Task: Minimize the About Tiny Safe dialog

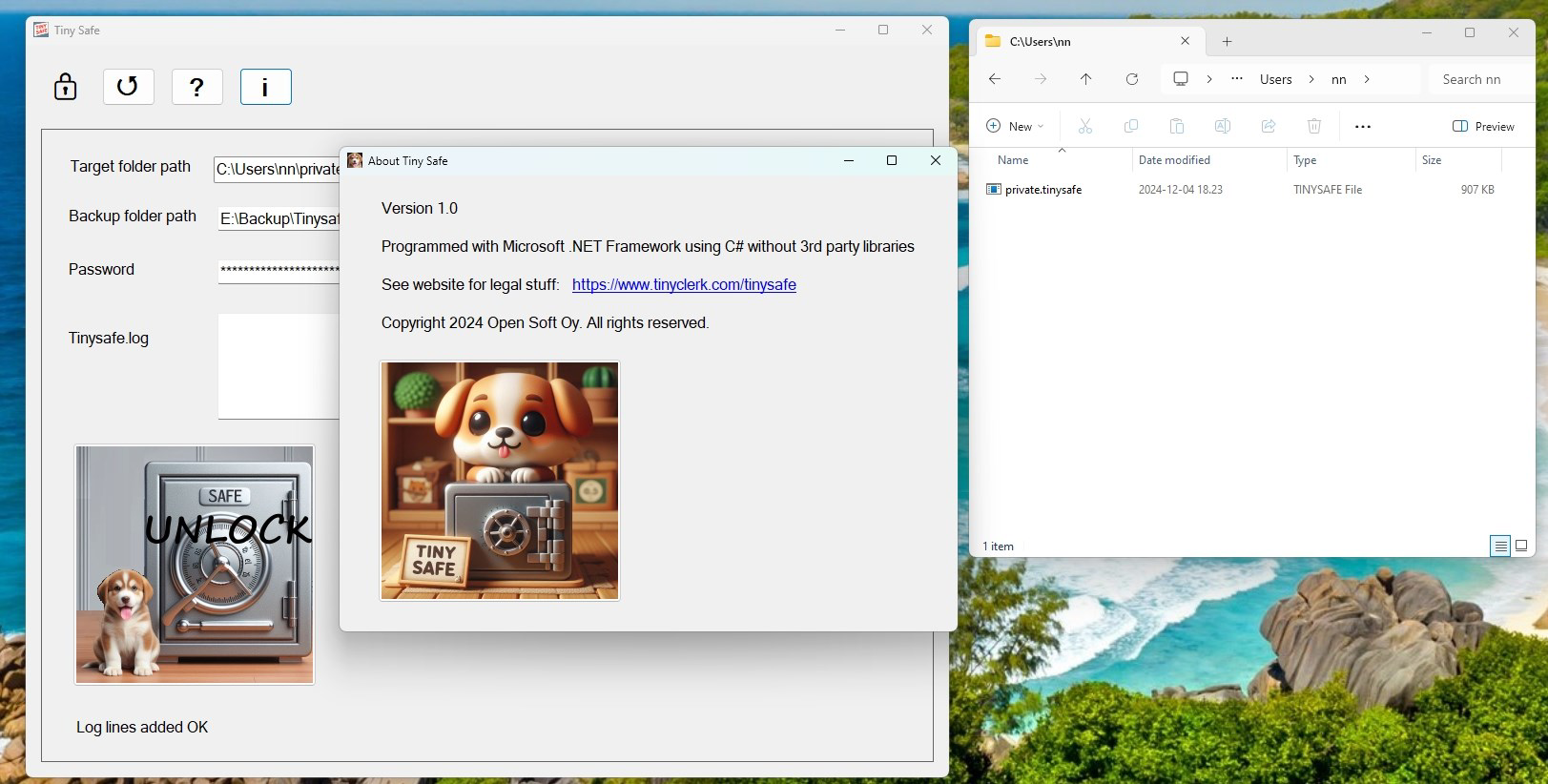Action: tap(848, 160)
